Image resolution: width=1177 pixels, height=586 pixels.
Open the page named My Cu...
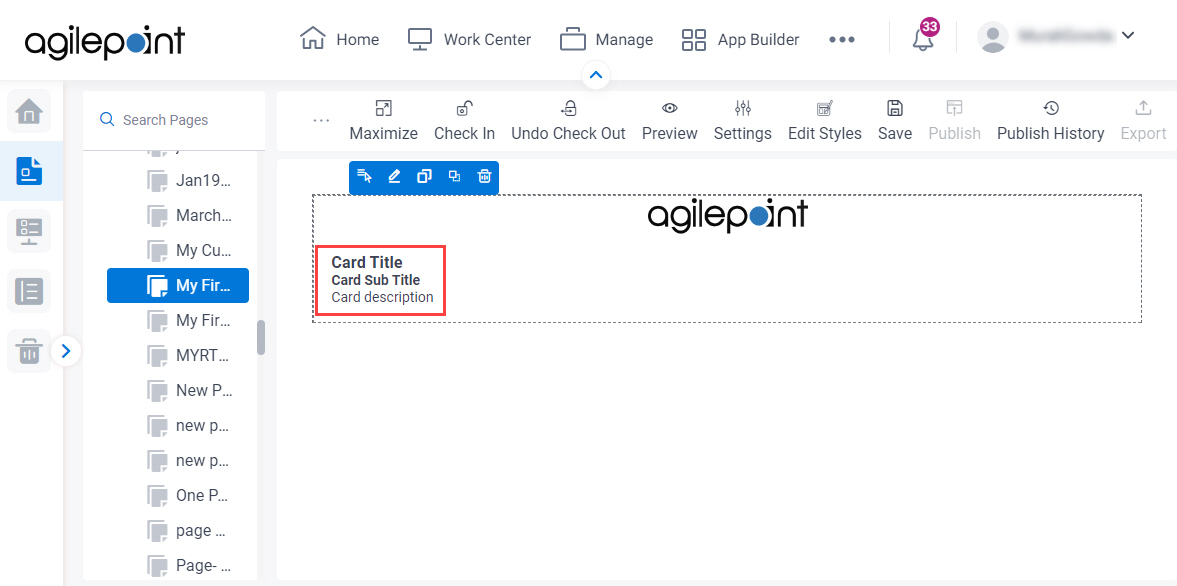[x=189, y=251]
